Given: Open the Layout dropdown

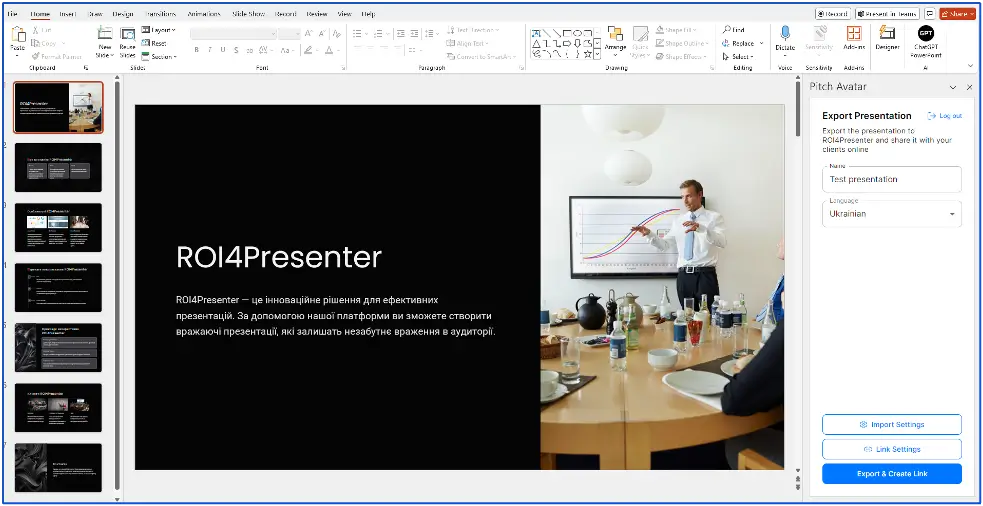Looking at the screenshot, I should [160, 30].
